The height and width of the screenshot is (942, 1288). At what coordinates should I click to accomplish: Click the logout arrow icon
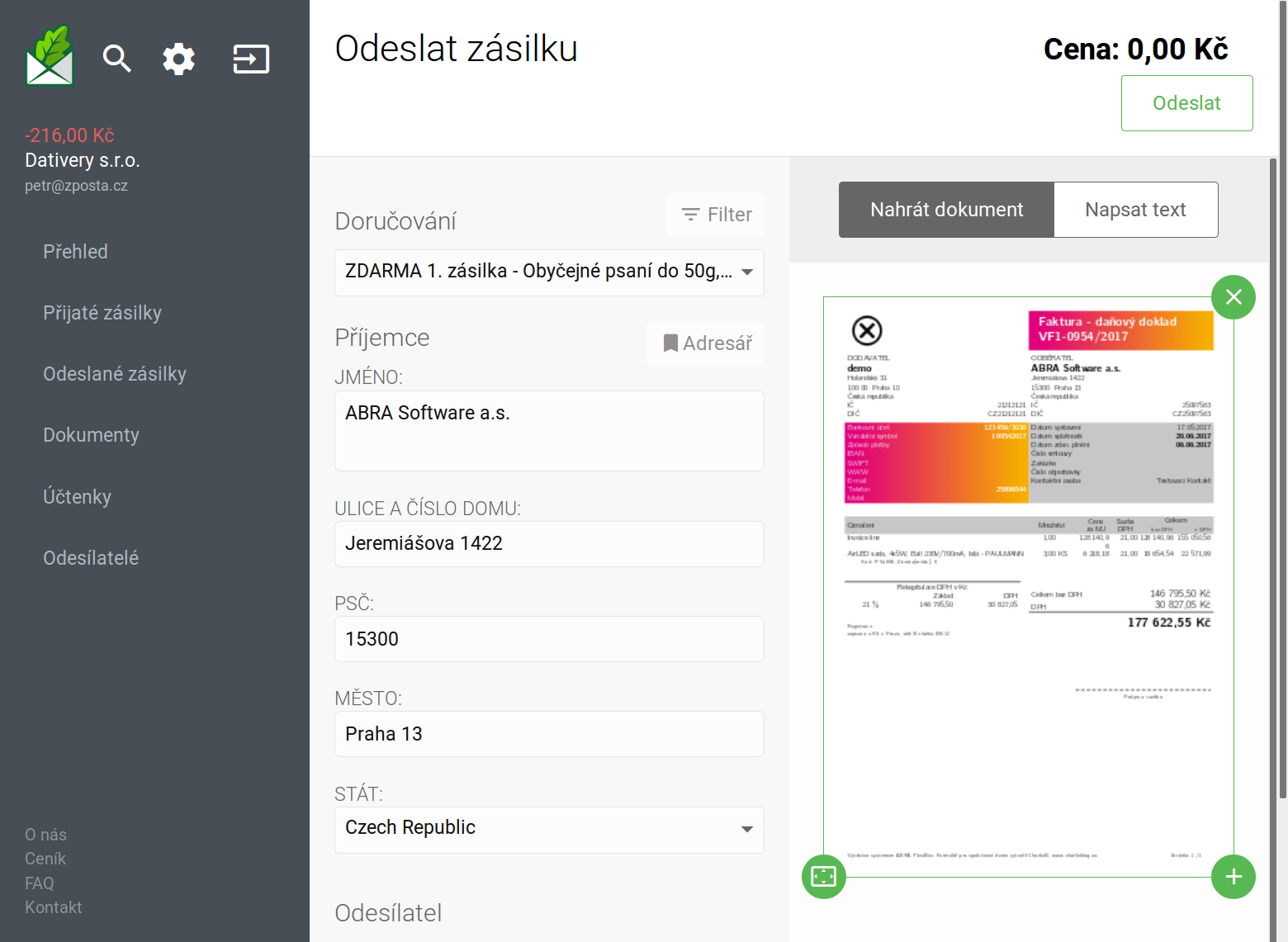[251, 59]
